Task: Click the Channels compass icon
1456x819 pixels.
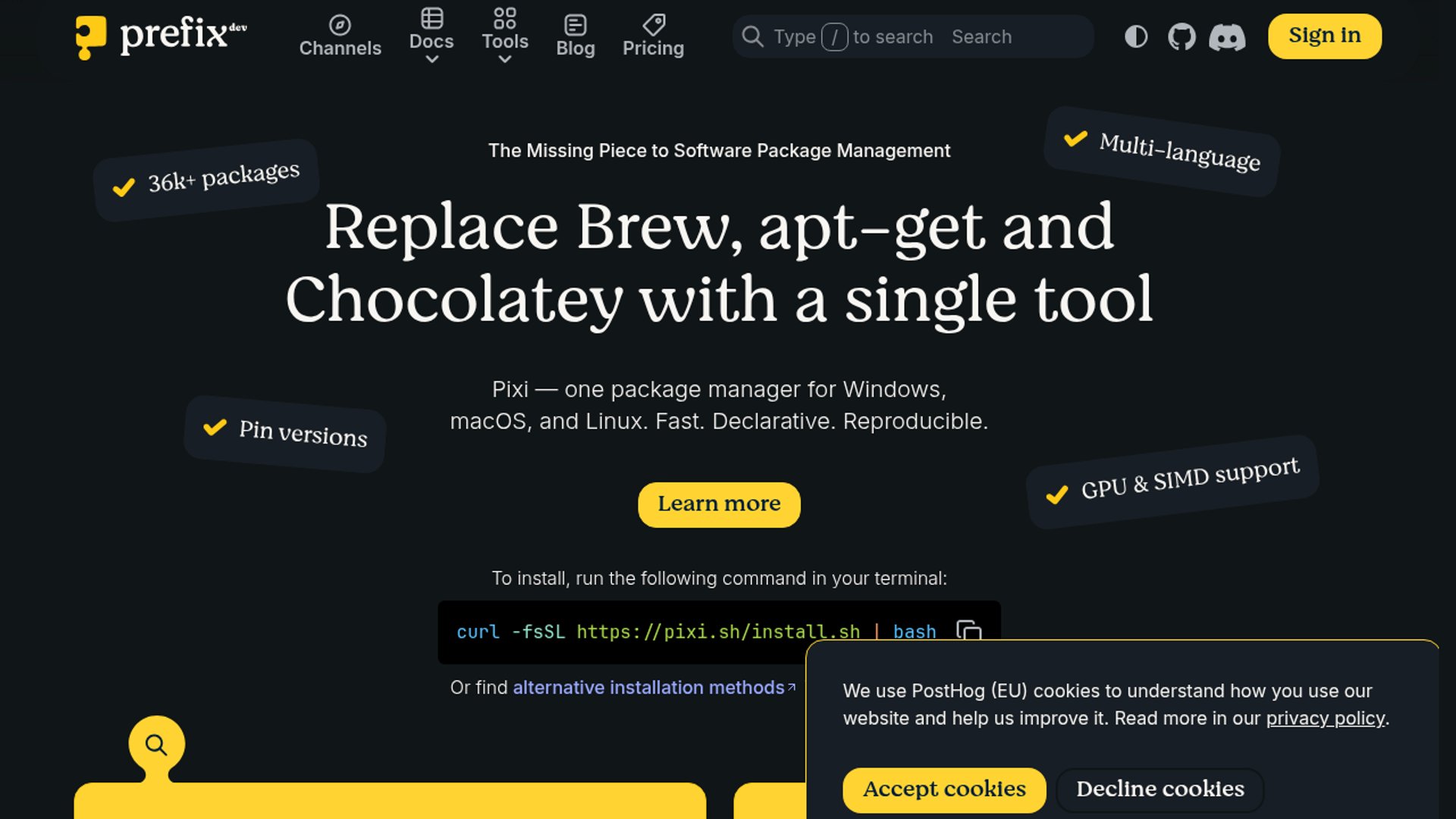Action: pos(340,25)
